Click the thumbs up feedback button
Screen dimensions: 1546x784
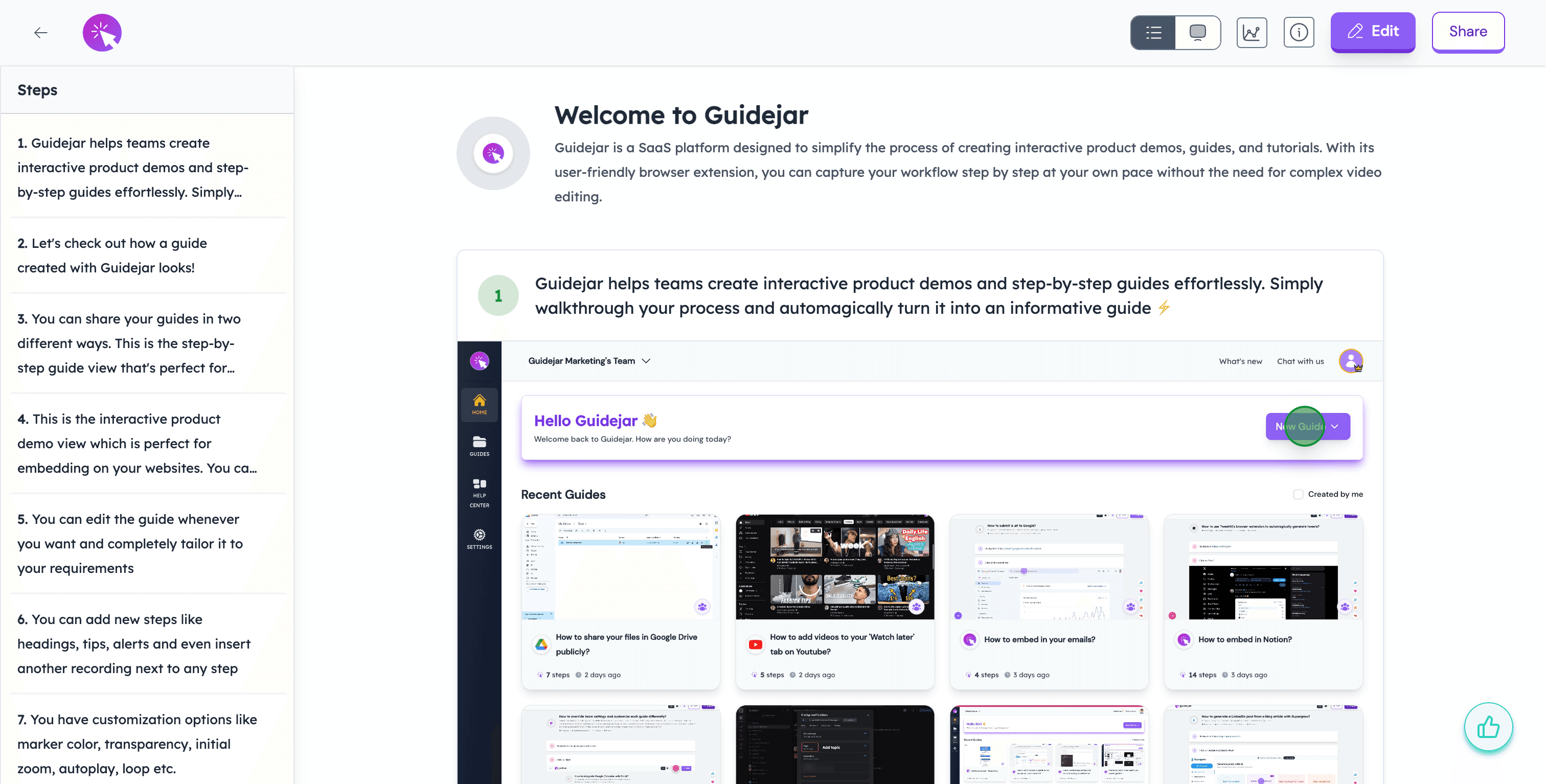click(x=1489, y=727)
